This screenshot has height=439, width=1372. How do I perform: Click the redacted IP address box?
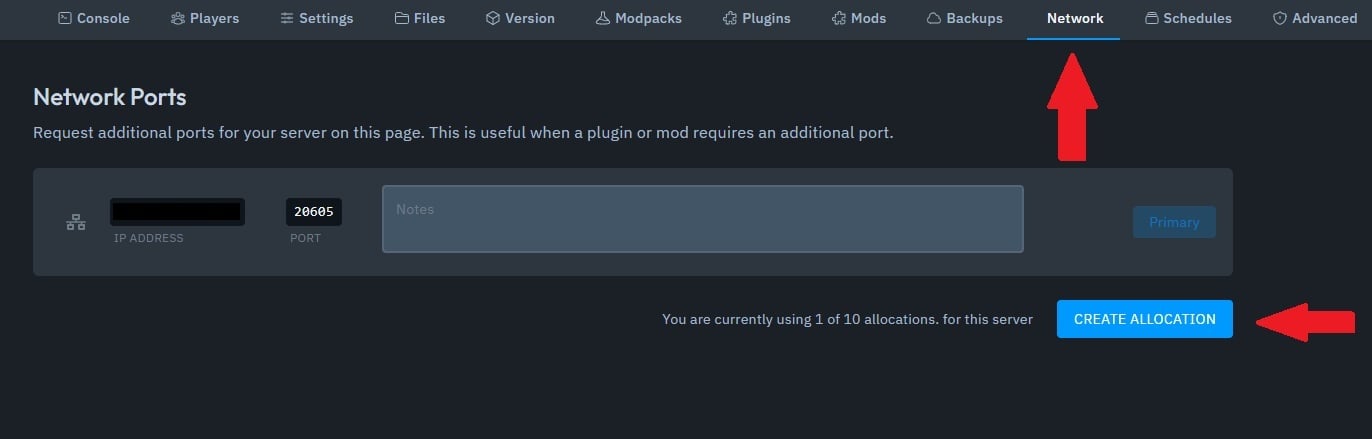(x=177, y=212)
